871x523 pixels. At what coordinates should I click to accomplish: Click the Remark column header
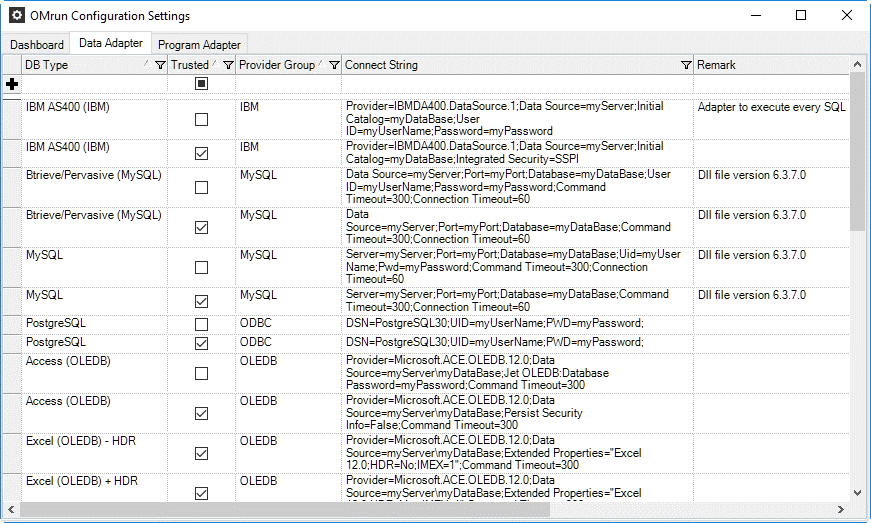[772, 65]
